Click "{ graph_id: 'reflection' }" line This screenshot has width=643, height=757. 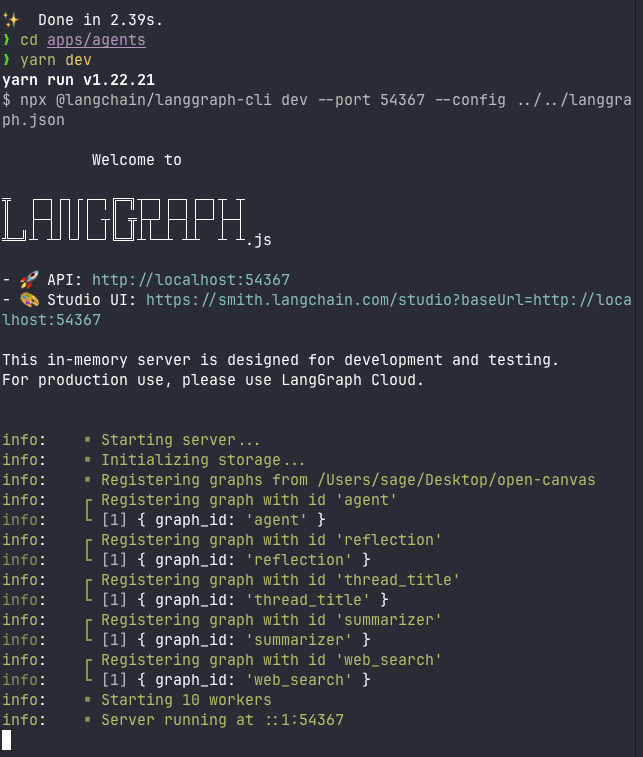[x=254, y=560]
